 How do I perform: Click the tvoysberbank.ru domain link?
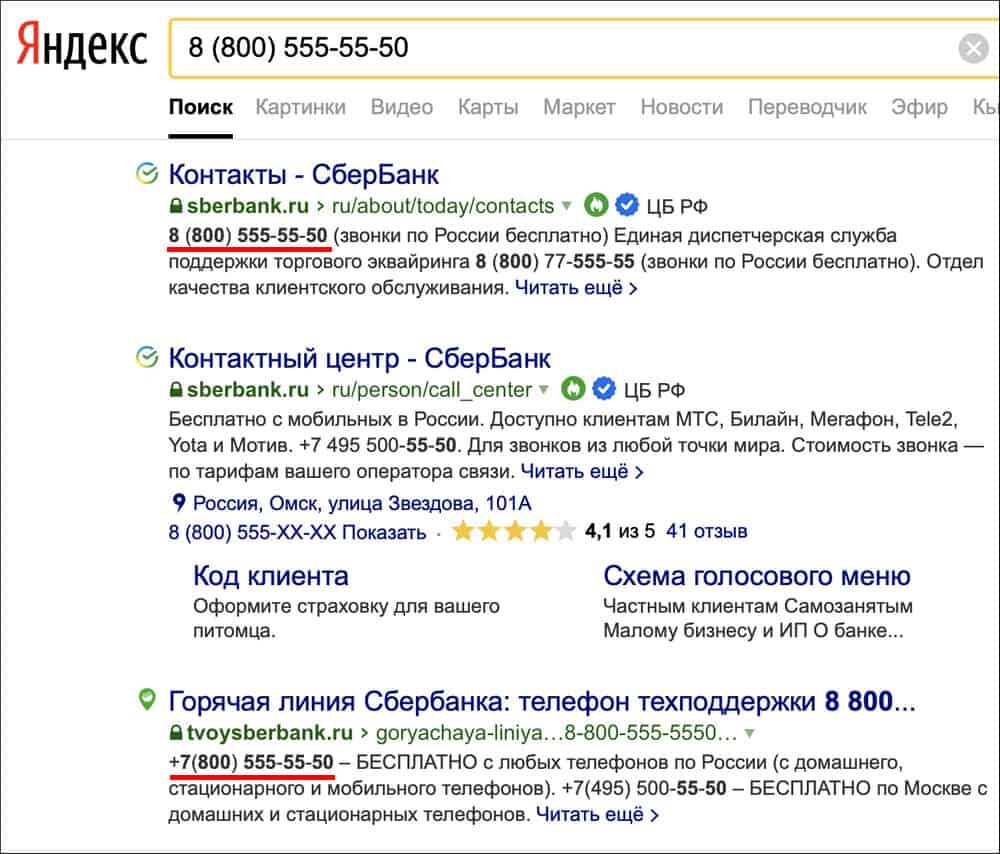270,733
